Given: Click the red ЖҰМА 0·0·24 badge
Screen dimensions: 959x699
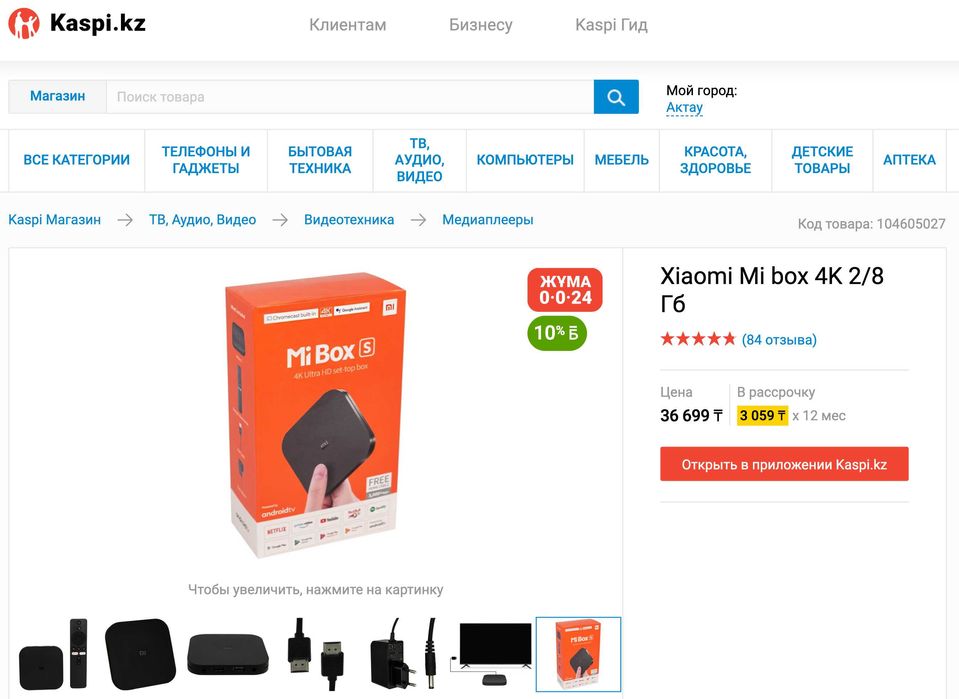Looking at the screenshot, I should (565, 290).
